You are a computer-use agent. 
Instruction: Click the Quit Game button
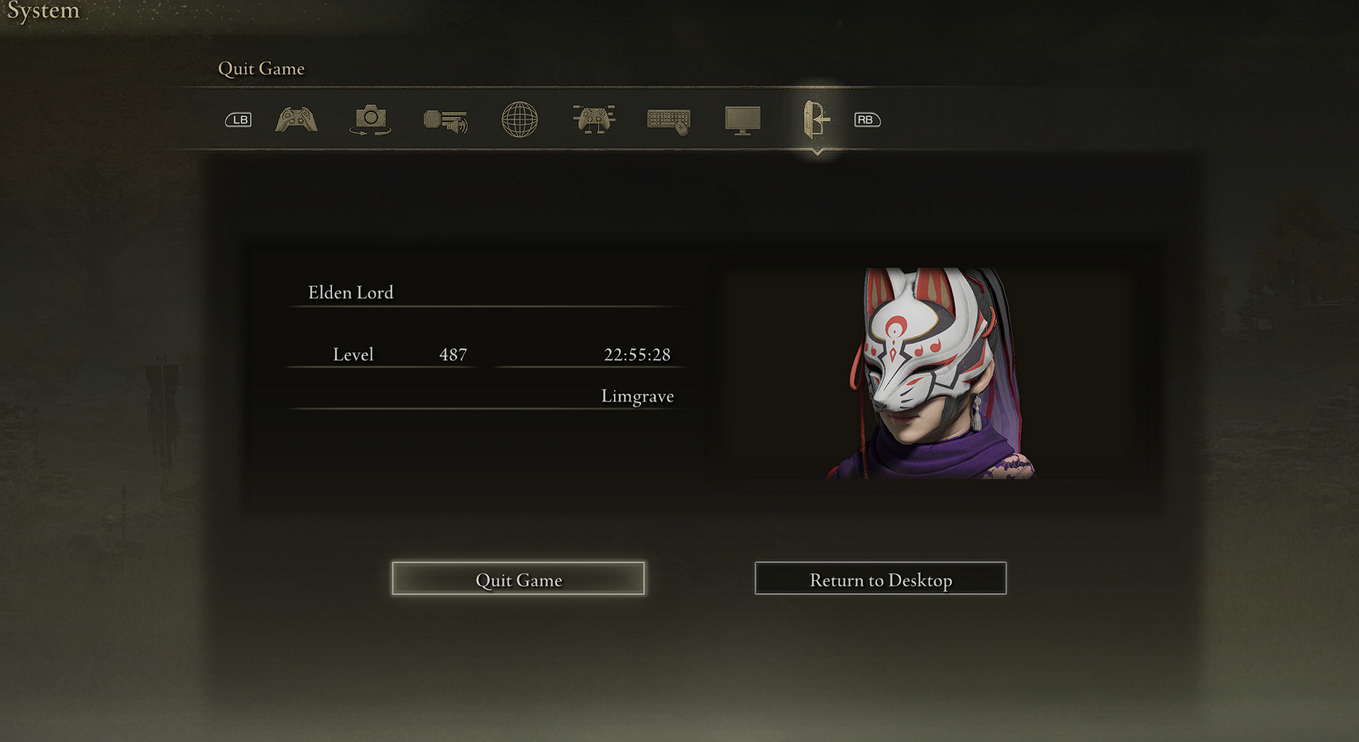click(518, 579)
